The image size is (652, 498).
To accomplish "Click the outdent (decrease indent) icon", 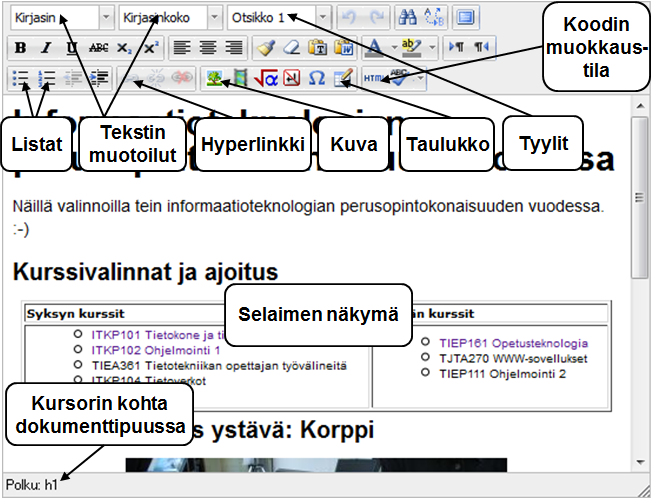I will tap(72, 78).
